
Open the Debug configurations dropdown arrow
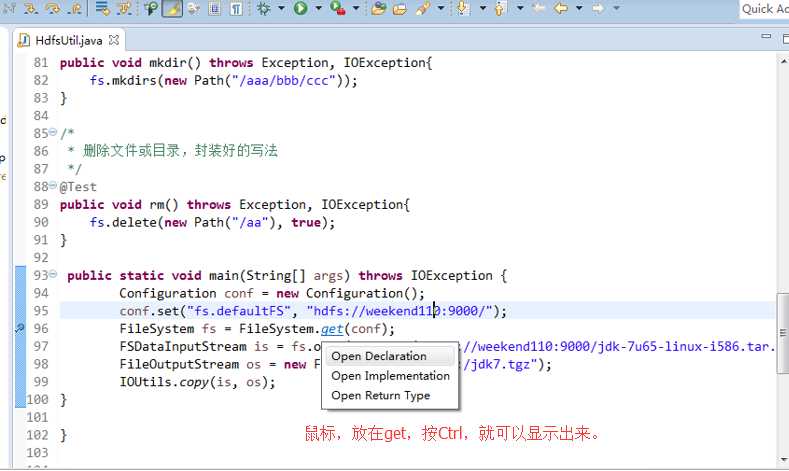281,9
